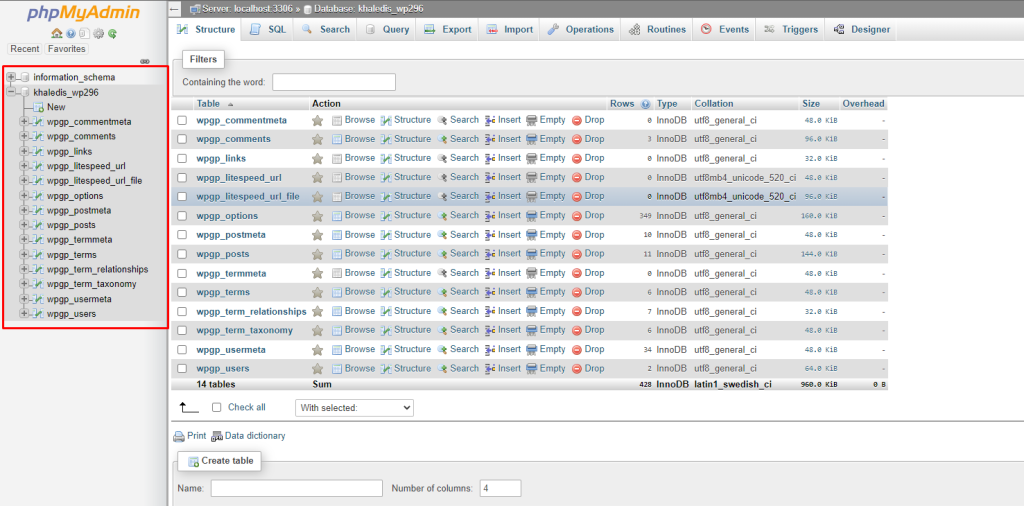This screenshot has height=506, width=1024.
Task: Expand the information_schema database node
Action: [x=11, y=77]
